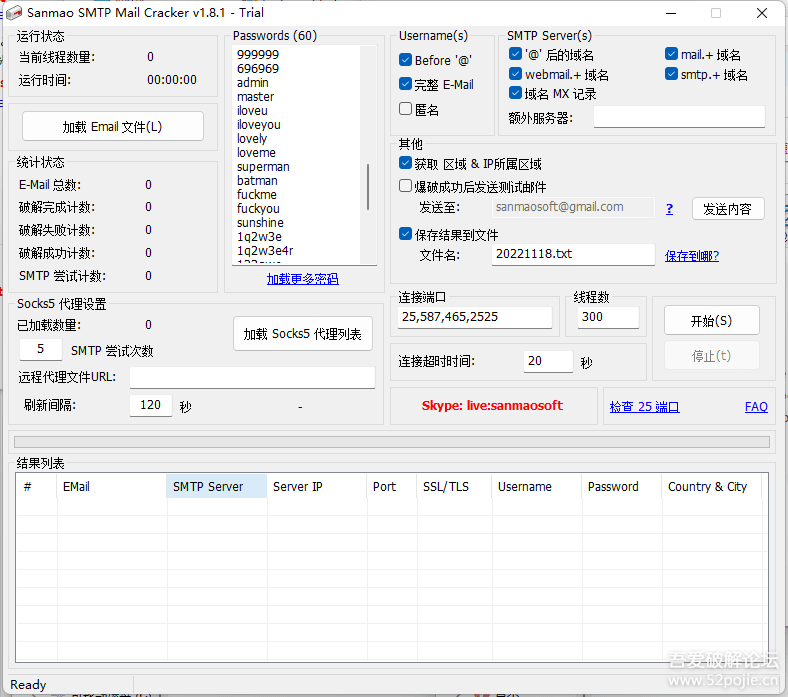Click the app icon in the title bar
This screenshot has height=697, width=788.
coord(15,13)
